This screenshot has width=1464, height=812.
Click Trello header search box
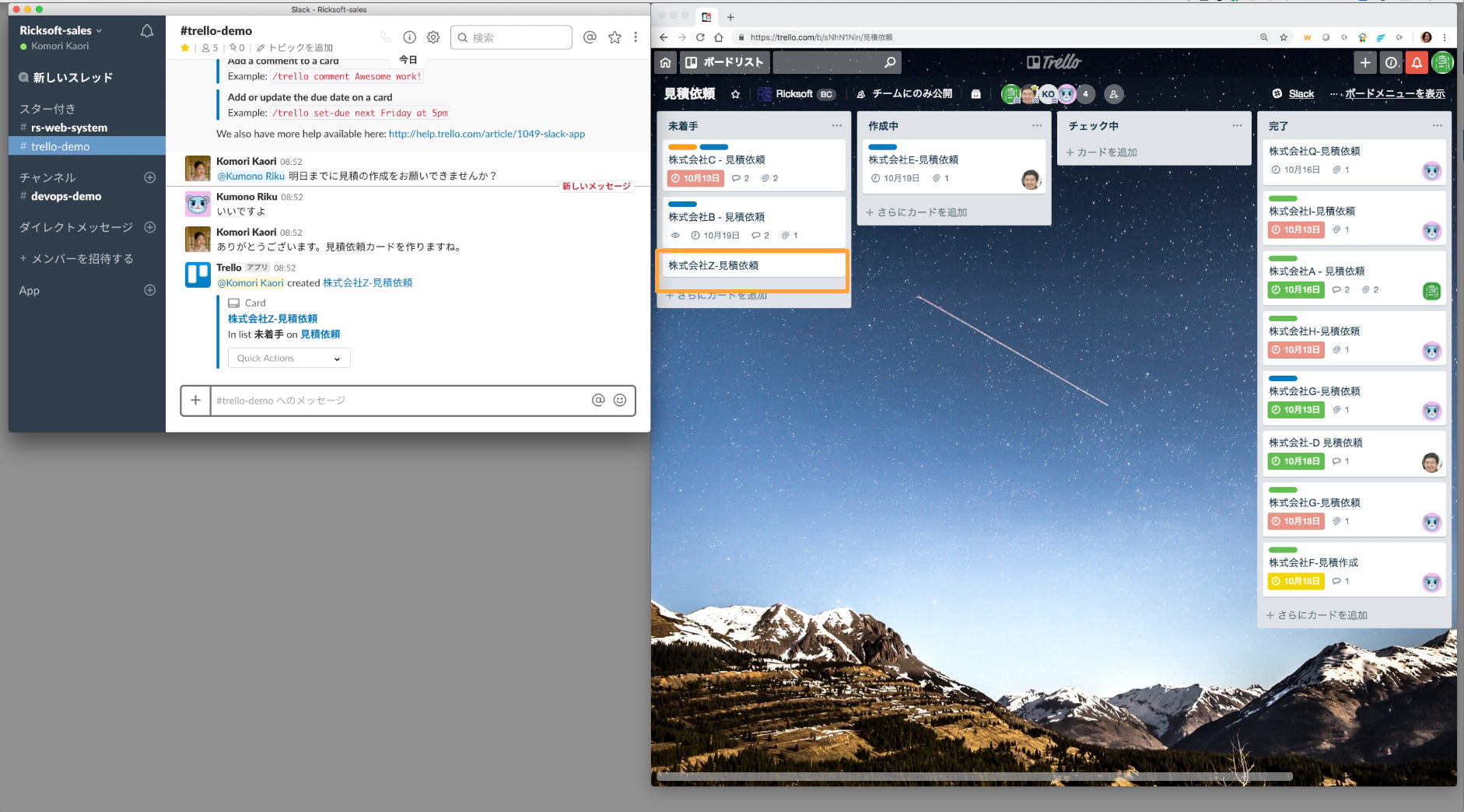(837, 62)
